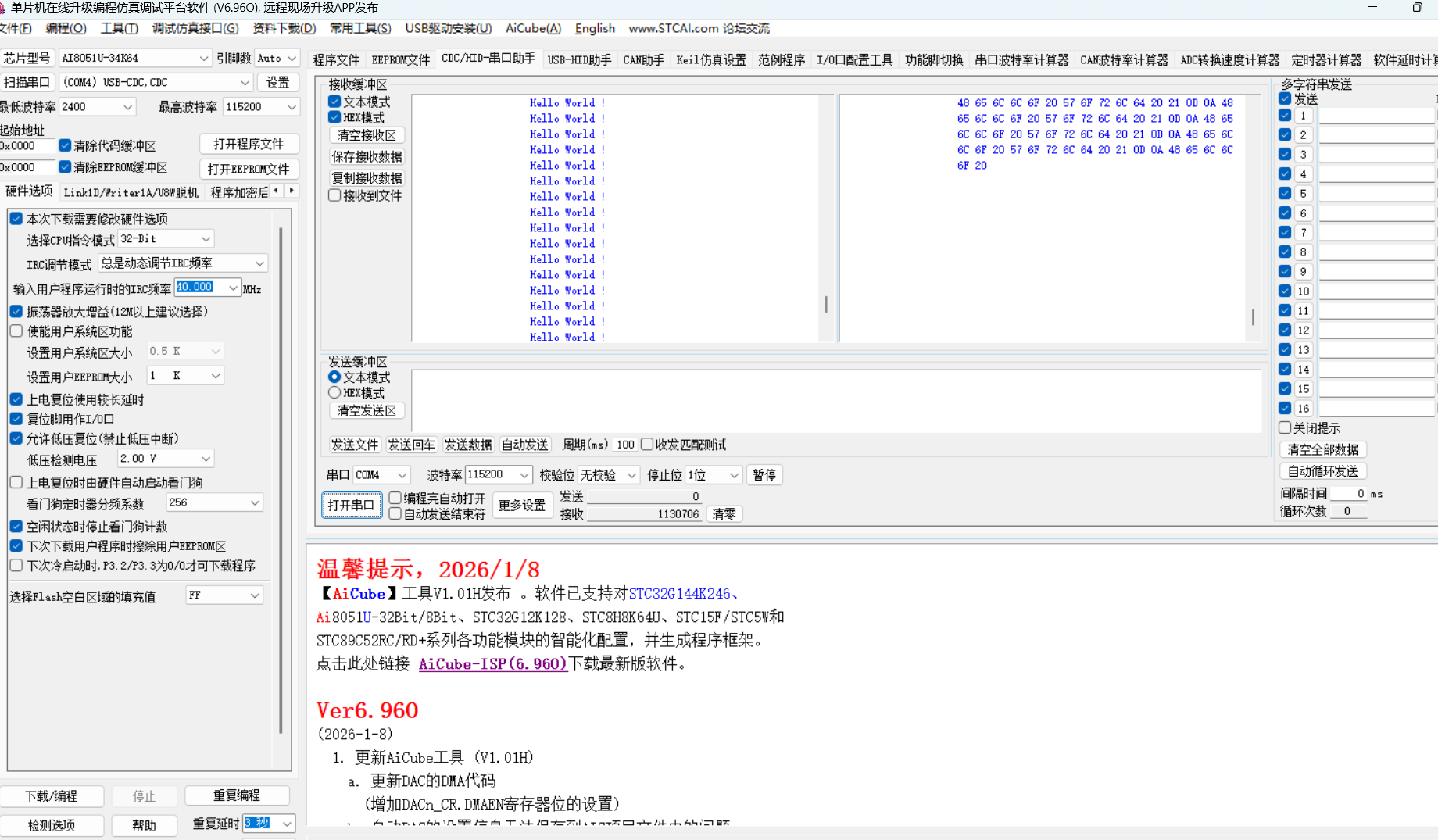Open the USB-HID助手 panel
Image resolution: width=1438 pixels, height=840 pixels.
coord(579,59)
